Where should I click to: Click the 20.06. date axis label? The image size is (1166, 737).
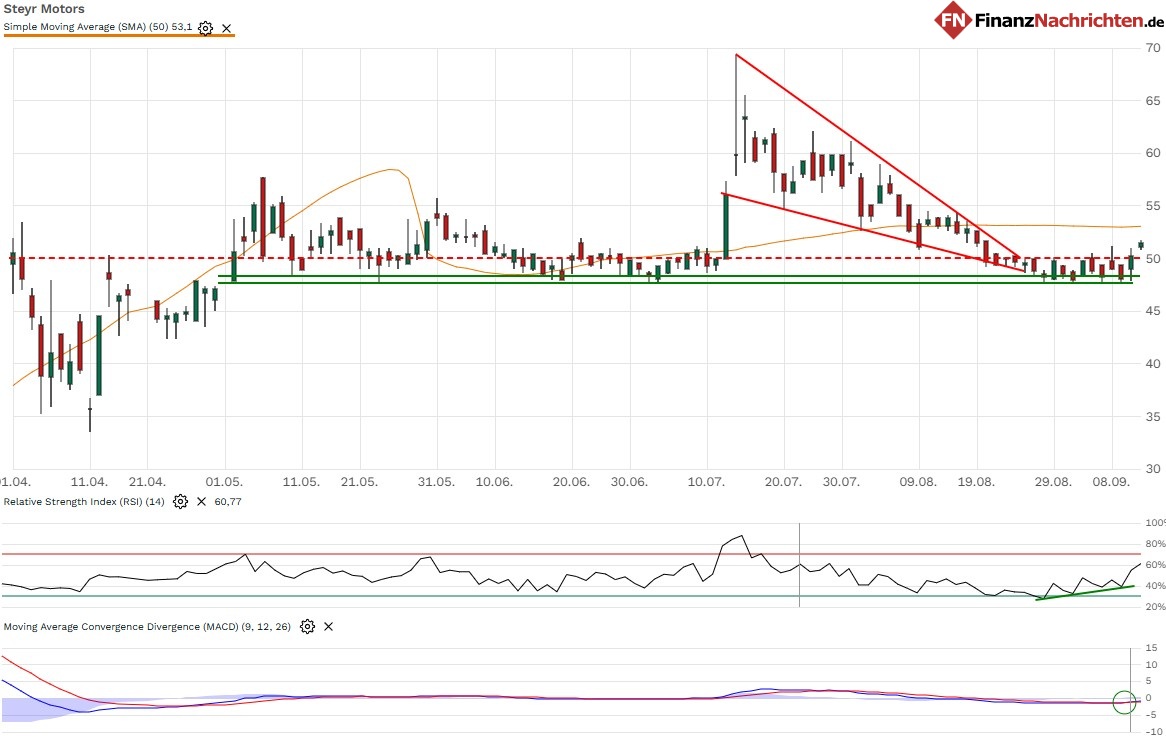pyautogui.click(x=571, y=481)
